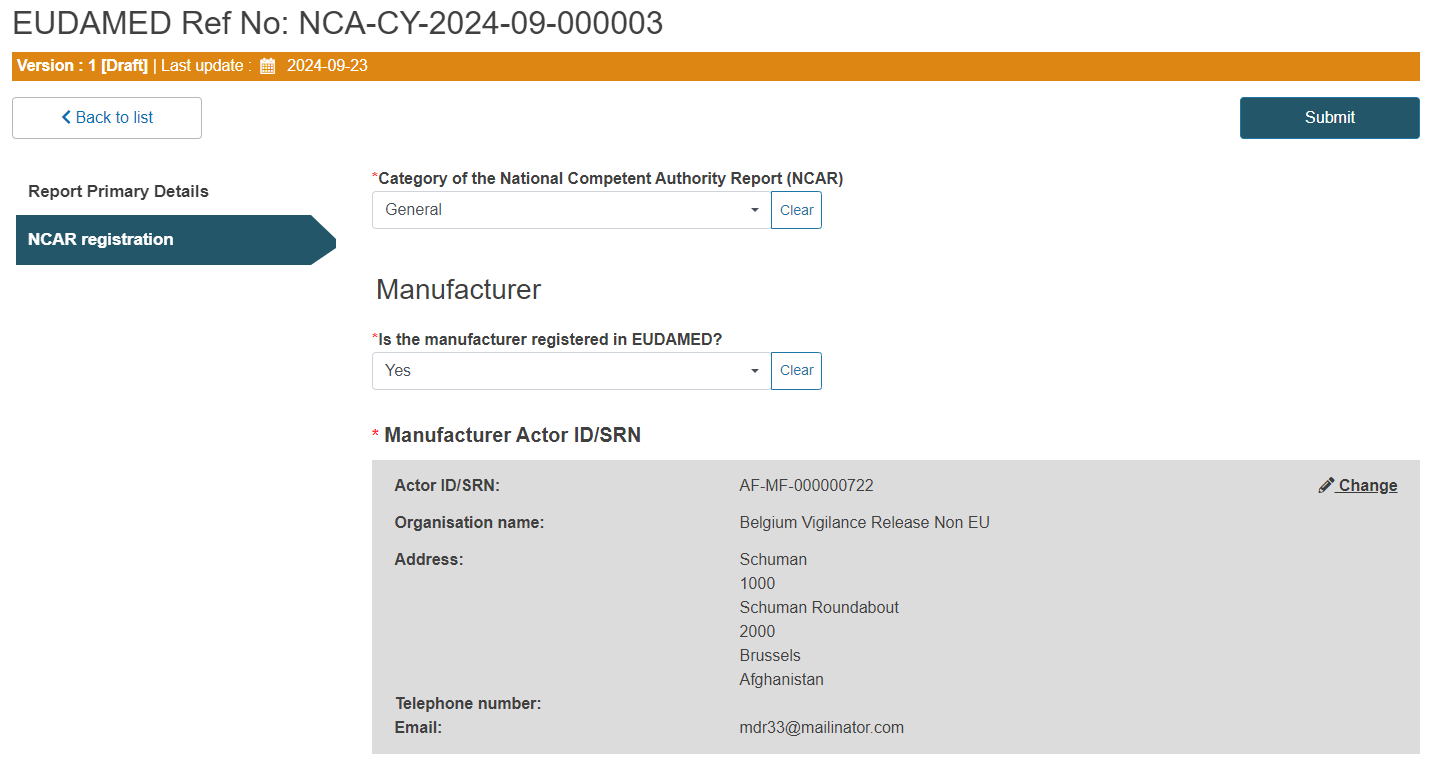1430x768 pixels.
Task: Open the Report Primary Details section
Action: coord(118,191)
